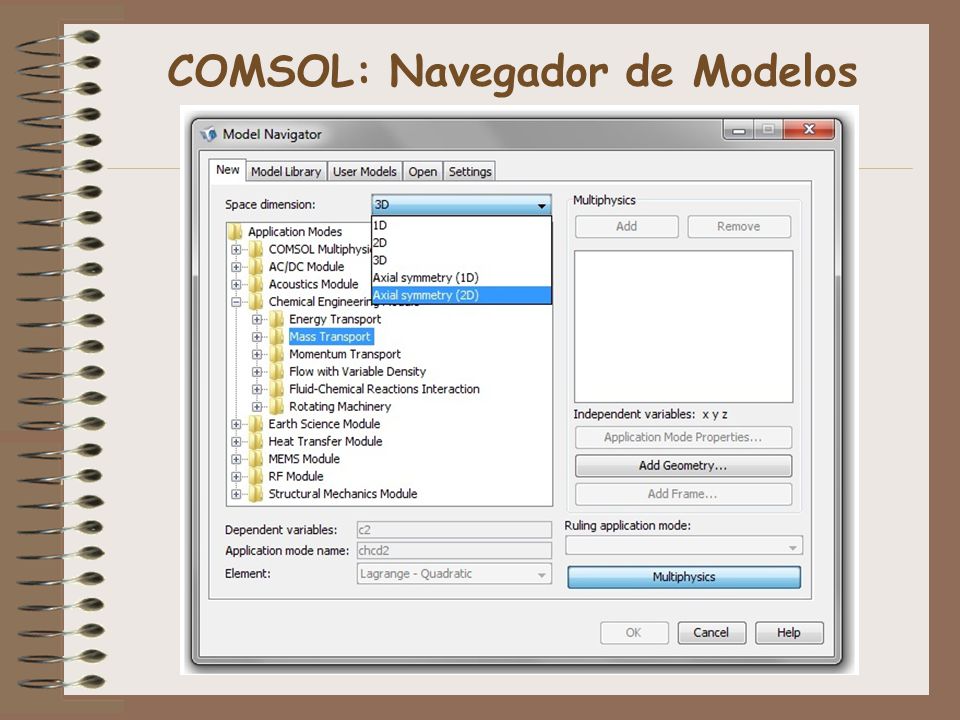Click inside the empty Multiphysics list box
Viewport: 960px width, 720px height.
point(683,326)
